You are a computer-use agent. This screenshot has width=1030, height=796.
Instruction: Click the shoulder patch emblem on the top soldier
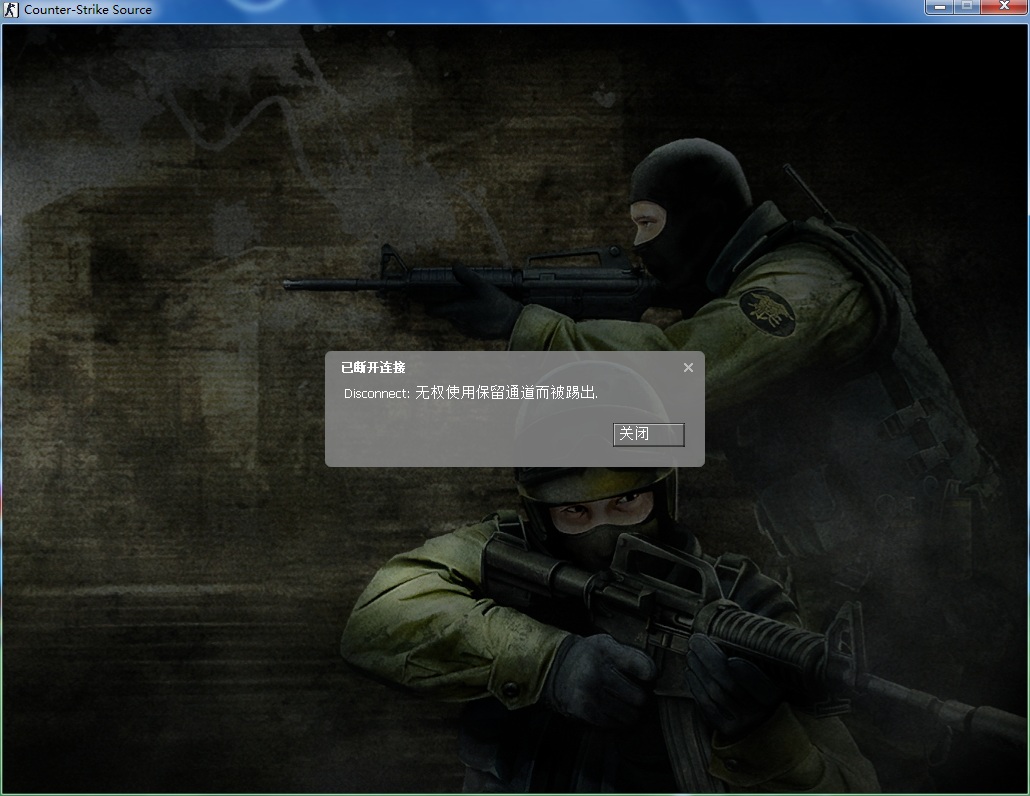(x=768, y=307)
